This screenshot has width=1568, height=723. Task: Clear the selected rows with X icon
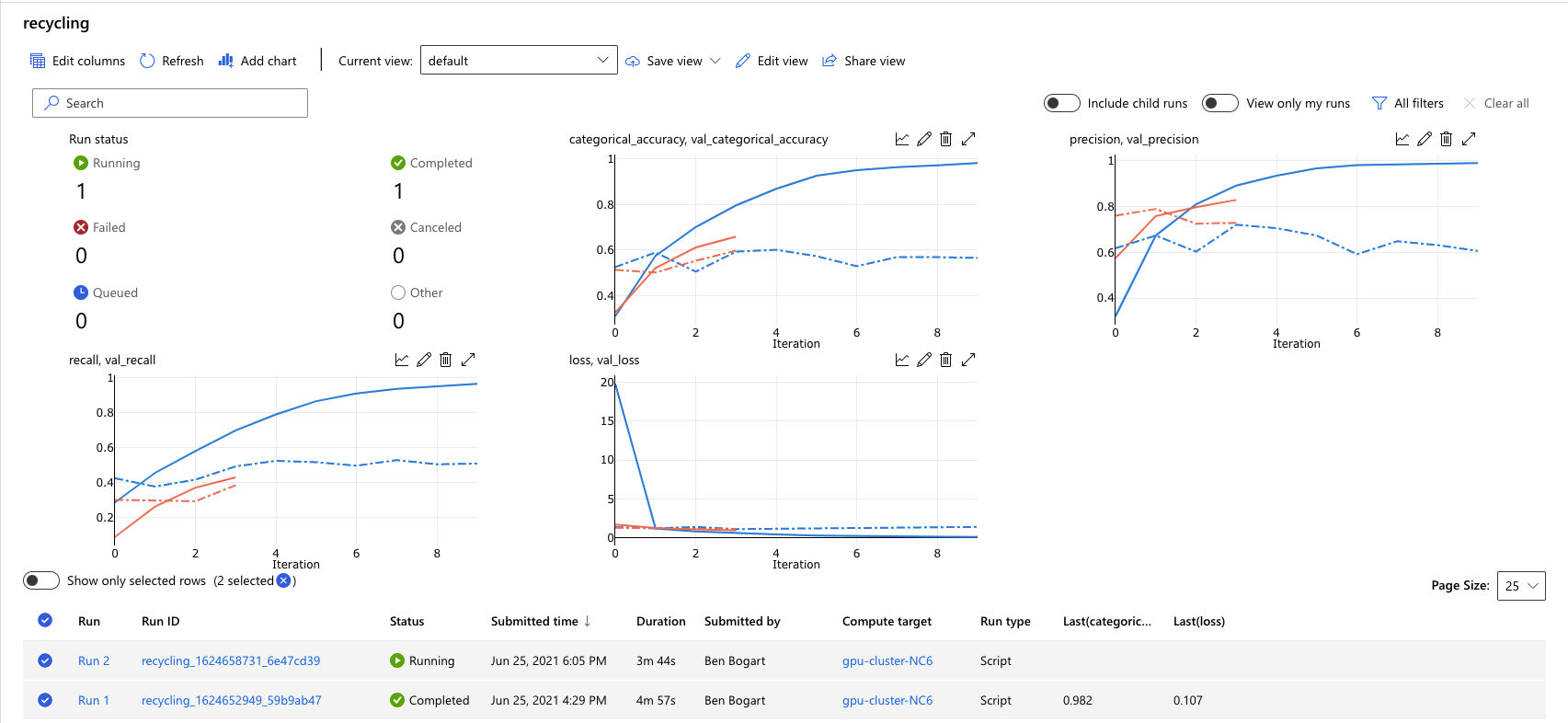283,580
